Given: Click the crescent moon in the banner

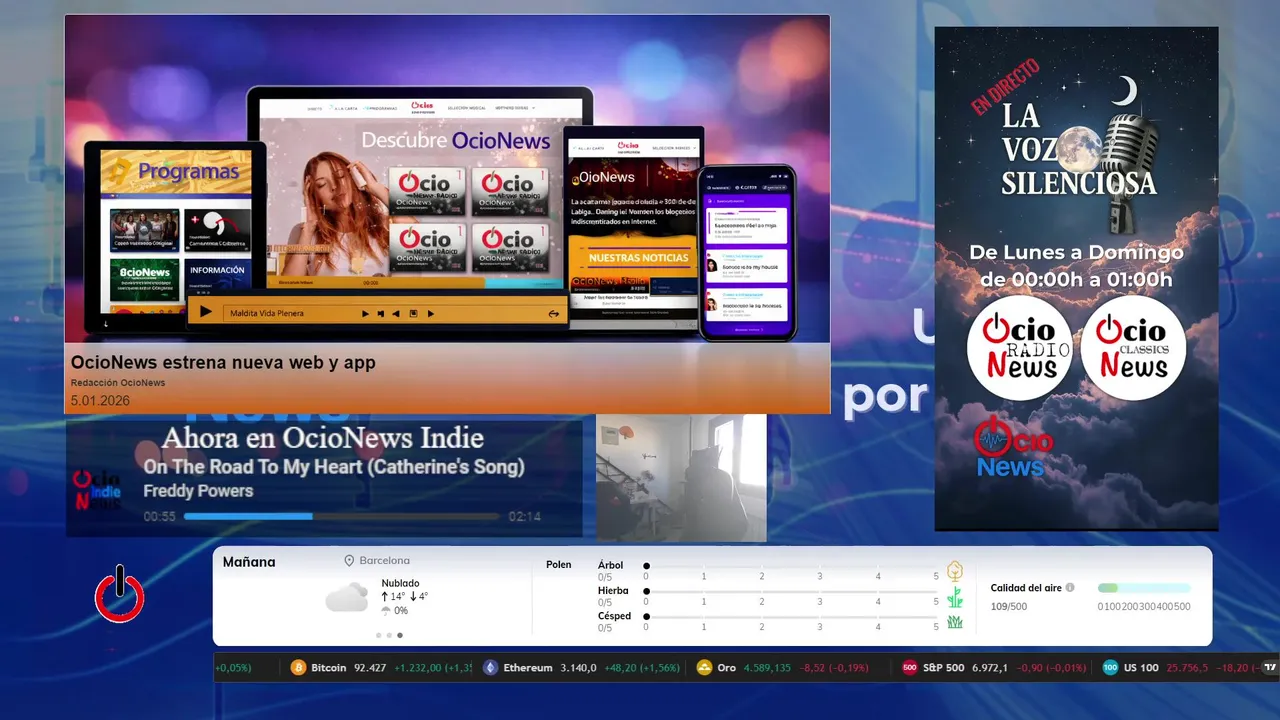Looking at the screenshot, I should click(x=1126, y=91).
